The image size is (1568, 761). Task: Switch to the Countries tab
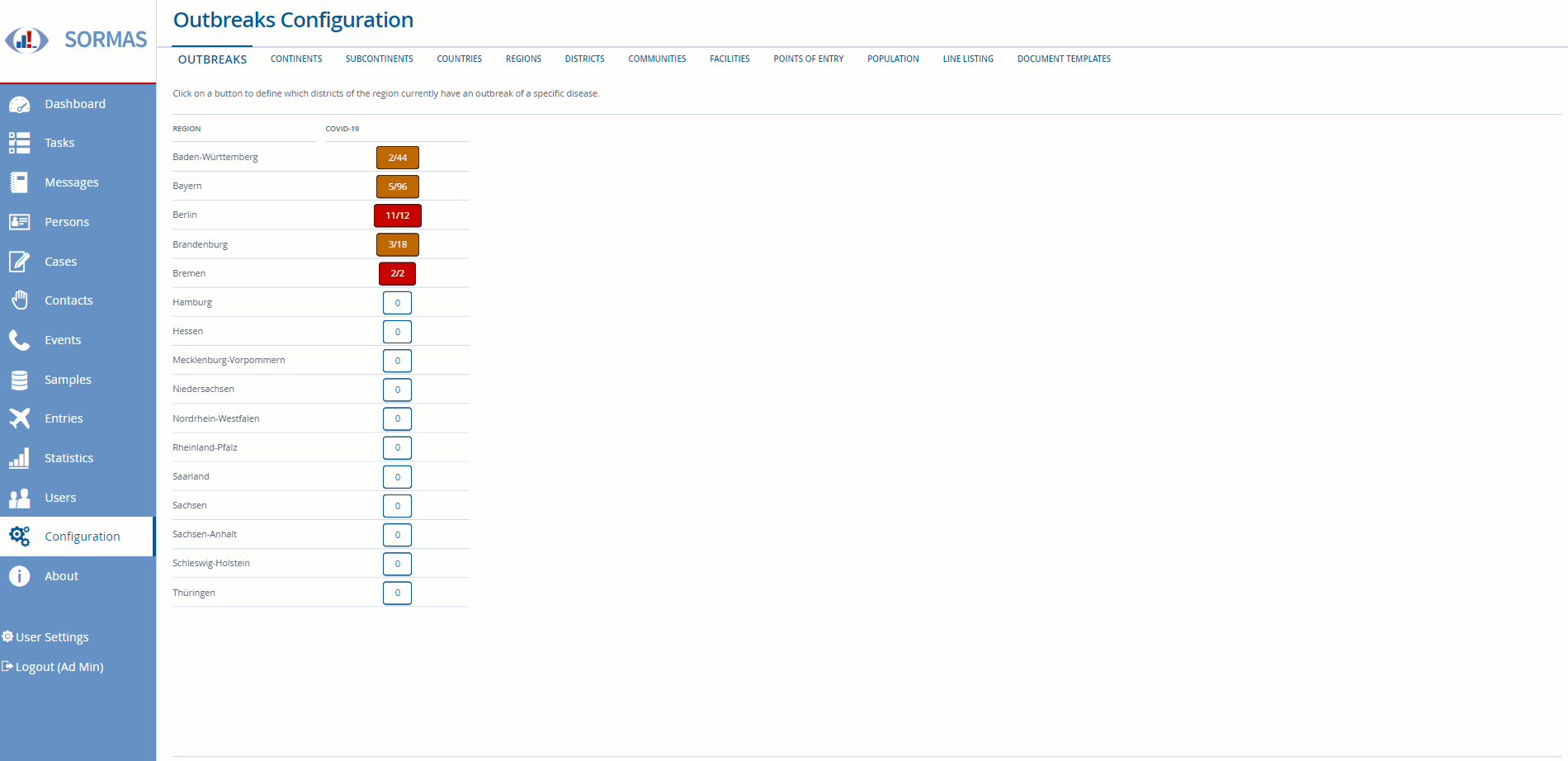tap(460, 59)
